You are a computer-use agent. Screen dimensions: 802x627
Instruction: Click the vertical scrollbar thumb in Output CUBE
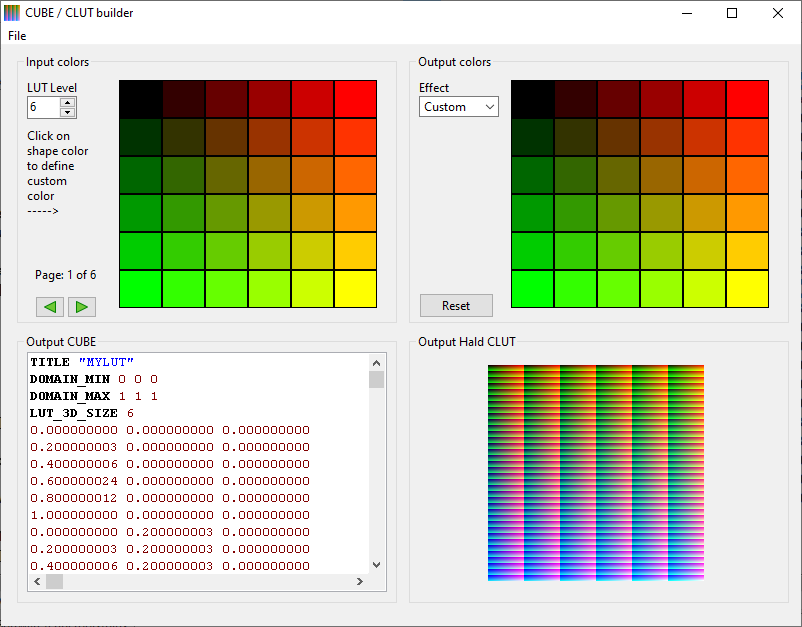pos(376,379)
